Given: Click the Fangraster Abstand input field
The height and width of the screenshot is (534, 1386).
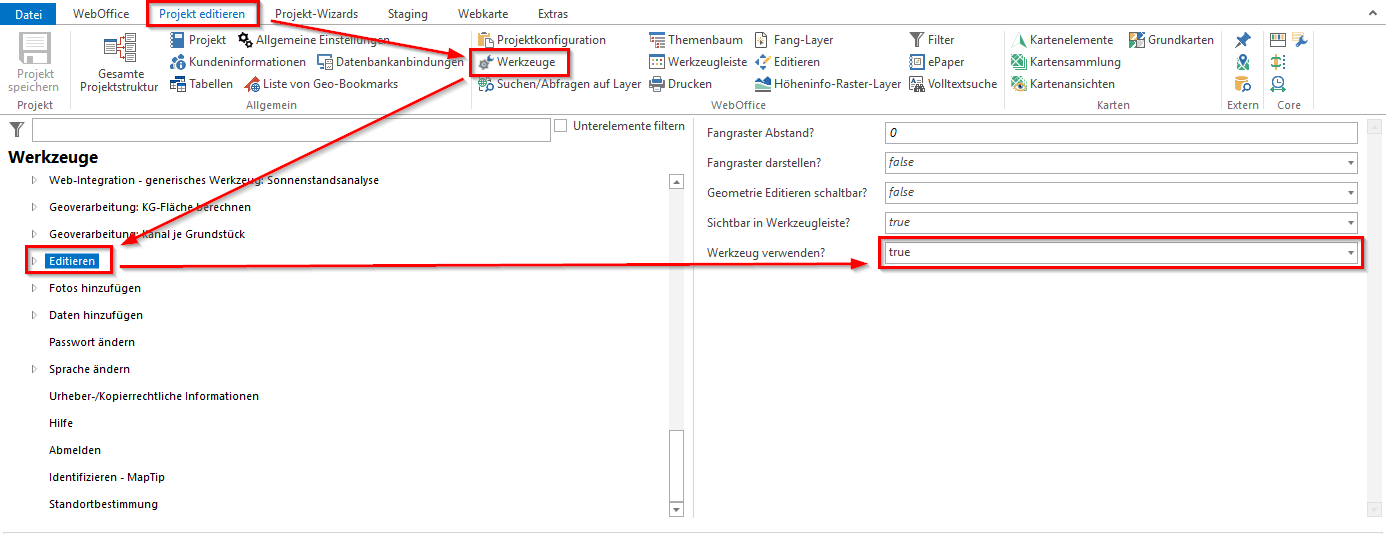Looking at the screenshot, I should [1120, 133].
